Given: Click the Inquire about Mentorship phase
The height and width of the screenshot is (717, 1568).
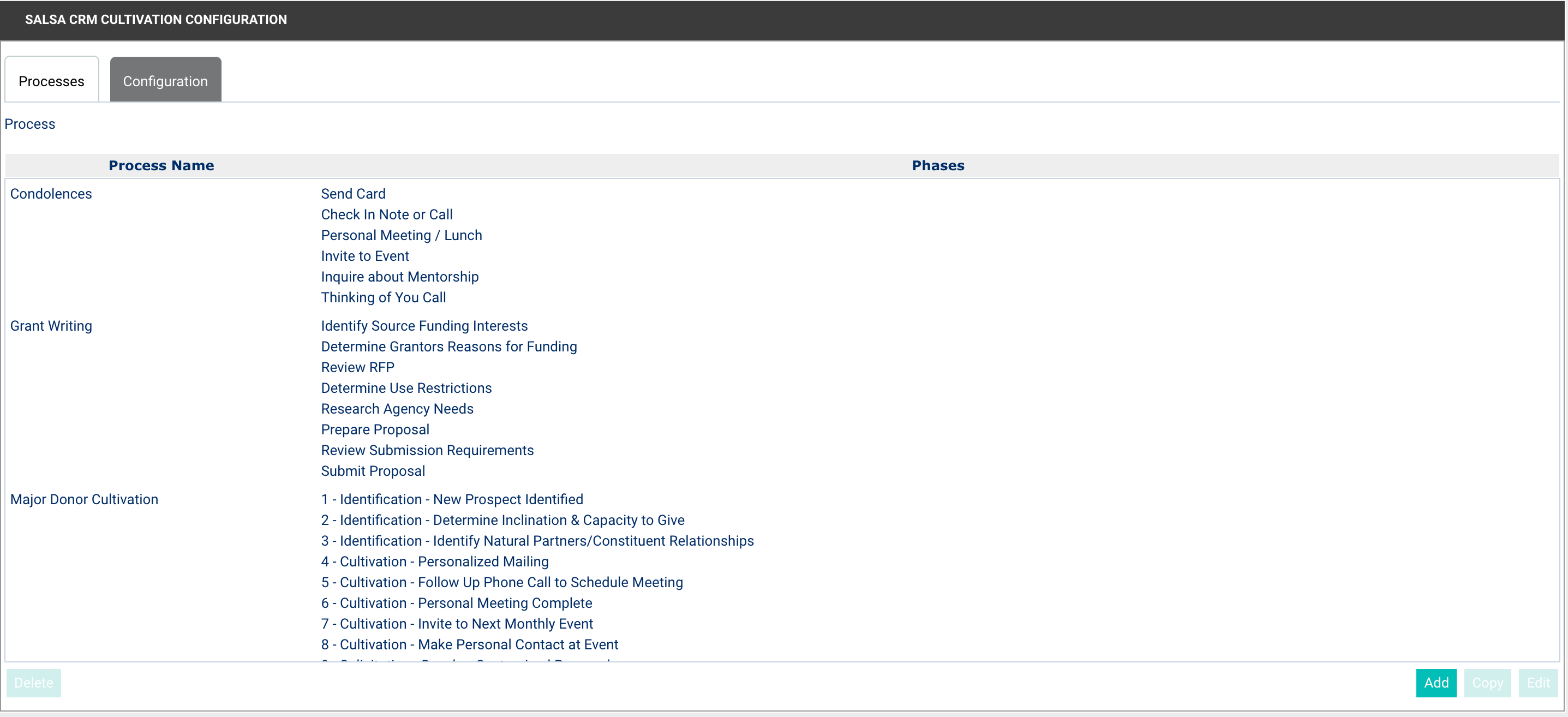Looking at the screenshot, I should [399, 276].
